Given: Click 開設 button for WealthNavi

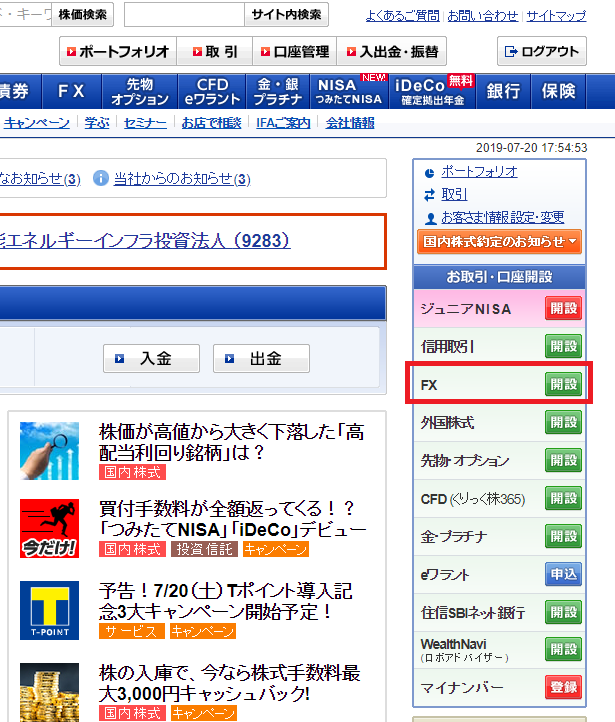Looking at the screenshot, I should tap(563, 649).
